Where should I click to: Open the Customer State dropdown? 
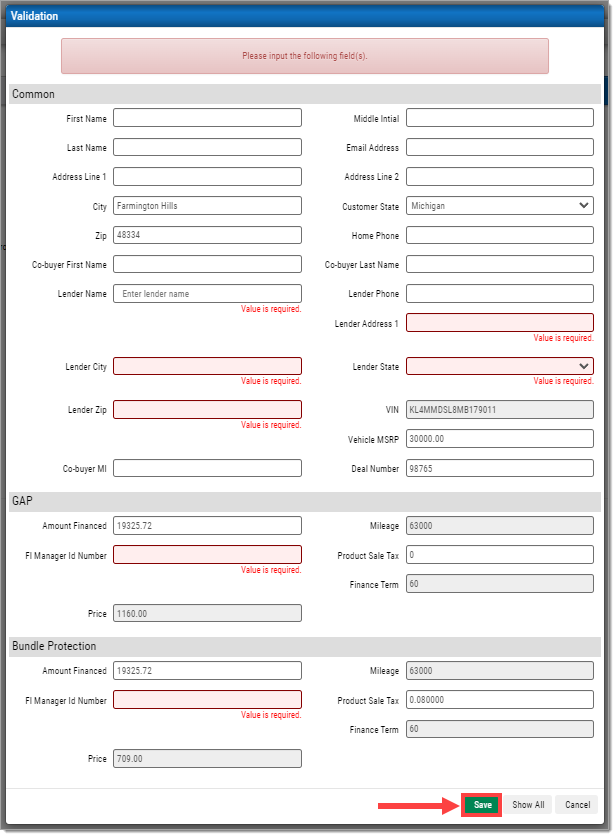coord(500,206)
